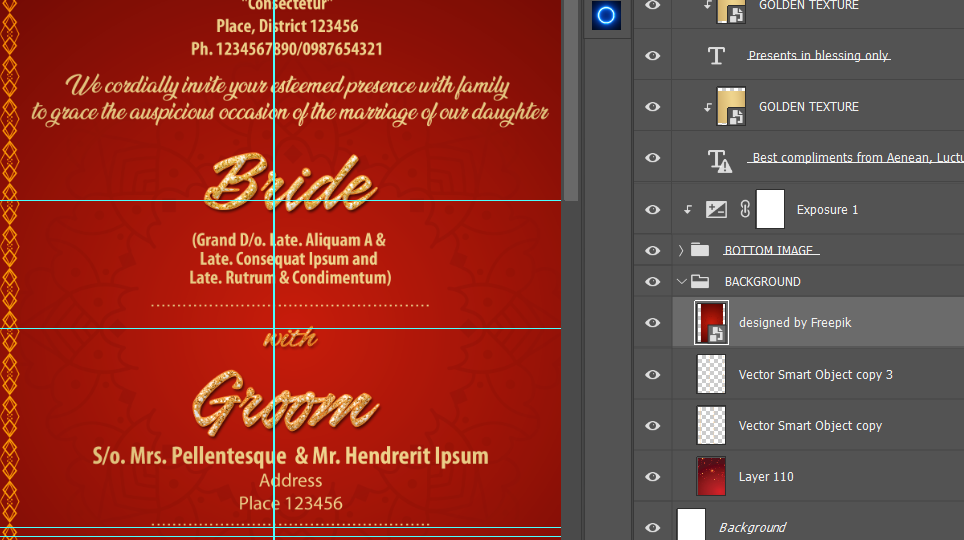This screenshot has width=964, height=540.
Task: Hide Layer 110
Action: (x=653, y=477)
